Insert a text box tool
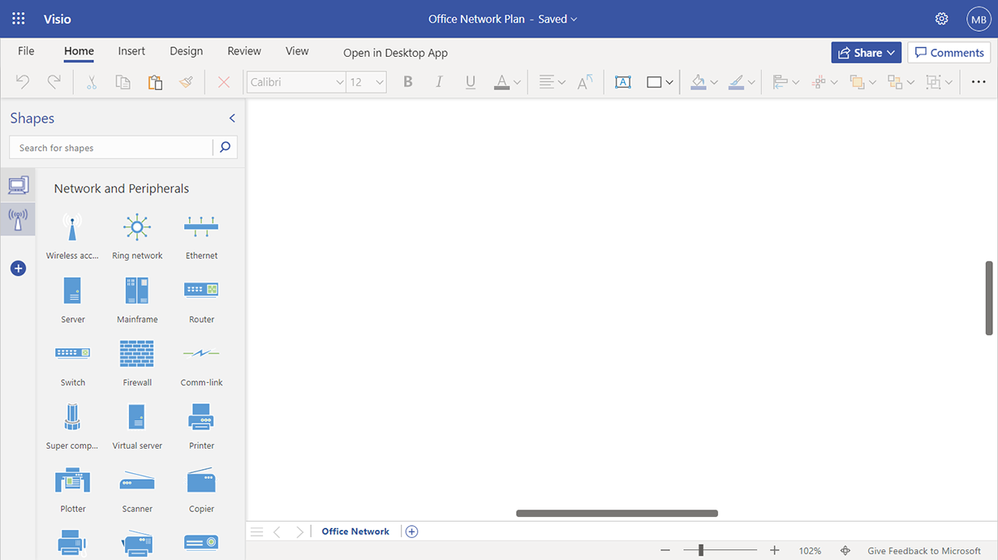The image size is (998, 560). pyautogui.click(x=622, y=82)
